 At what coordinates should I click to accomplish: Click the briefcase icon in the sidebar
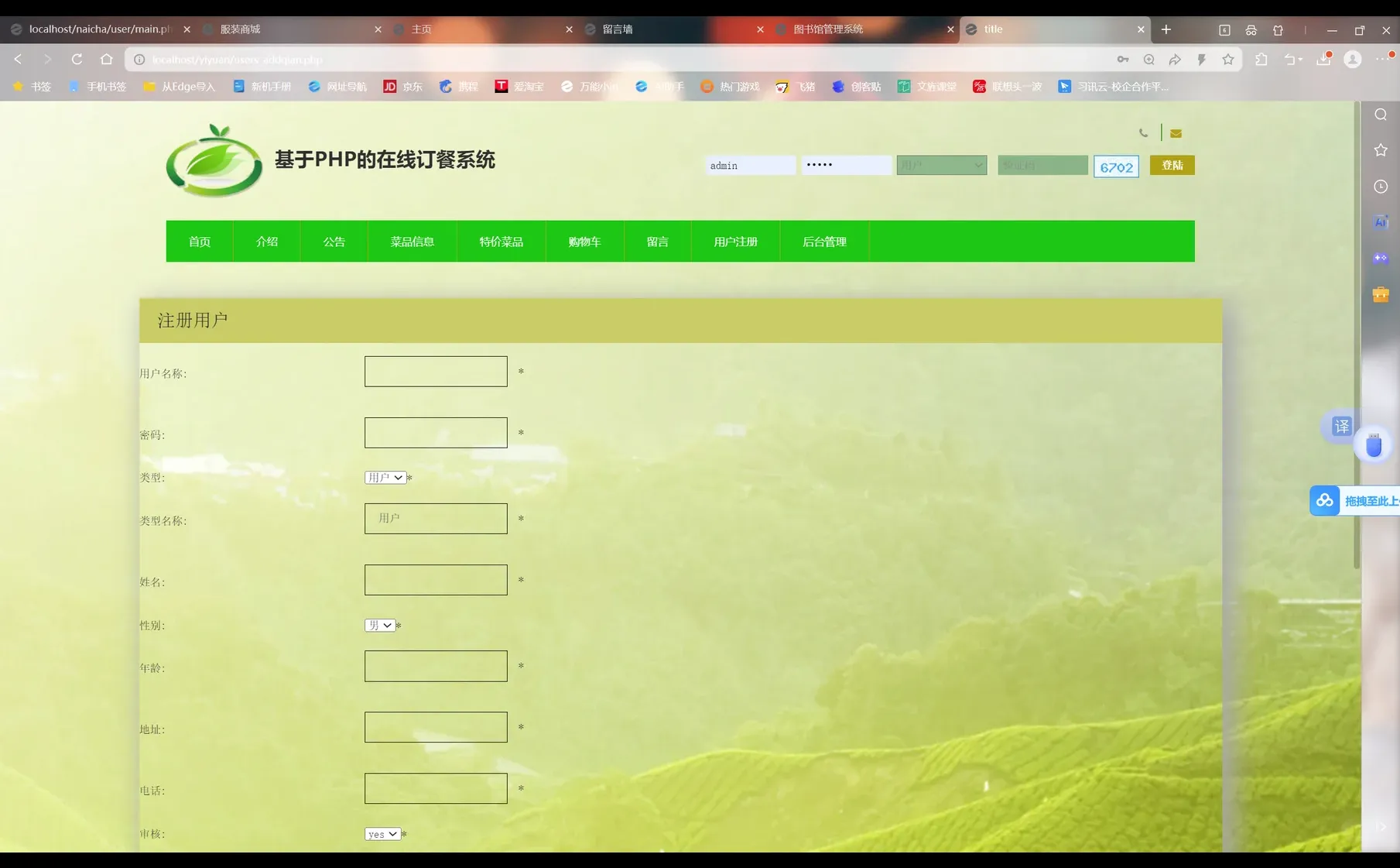coord(1381,295)
